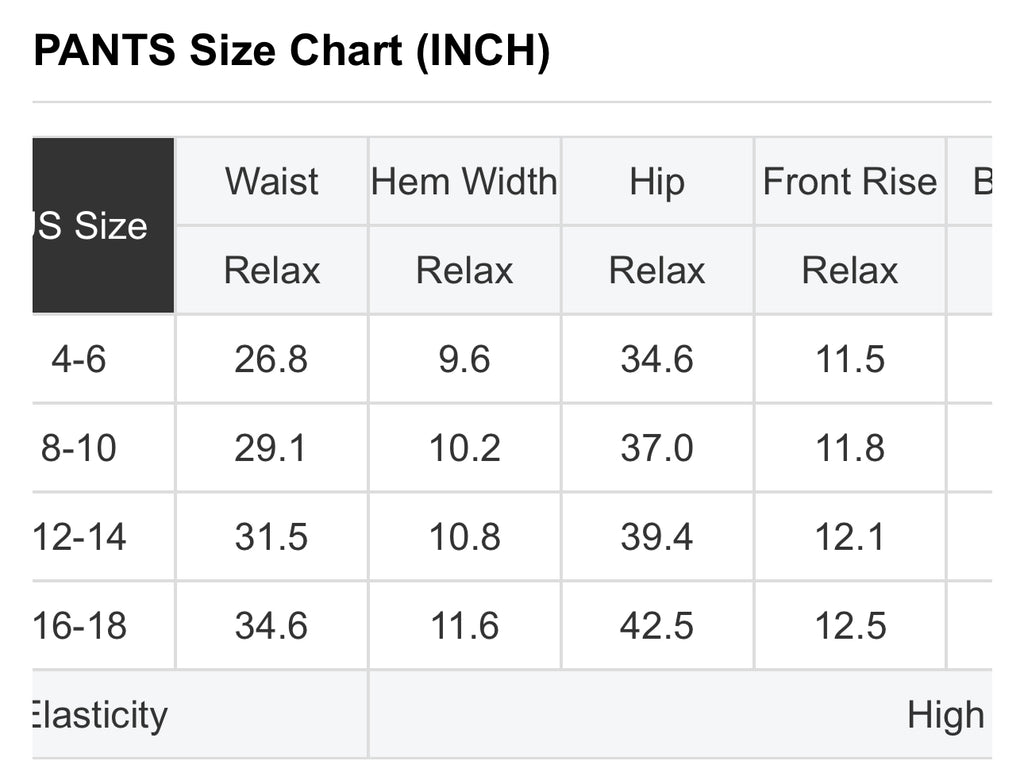This screenshot has height=780, width=1024.
Task: Click hem width value 10.2
Action: click(x=464, y=448)
